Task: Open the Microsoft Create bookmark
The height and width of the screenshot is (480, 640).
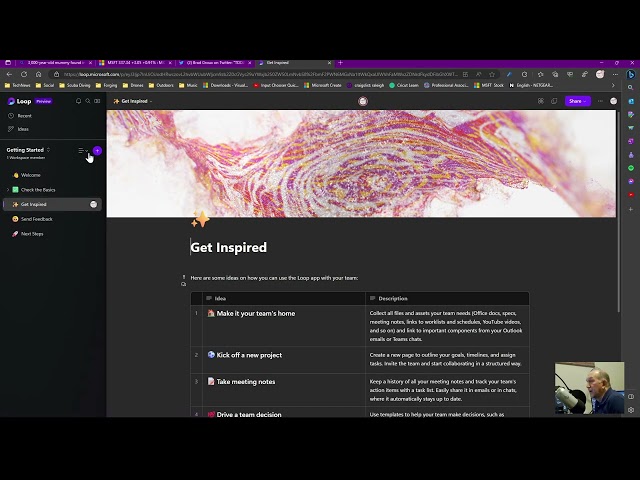Action: click(323, 85)
